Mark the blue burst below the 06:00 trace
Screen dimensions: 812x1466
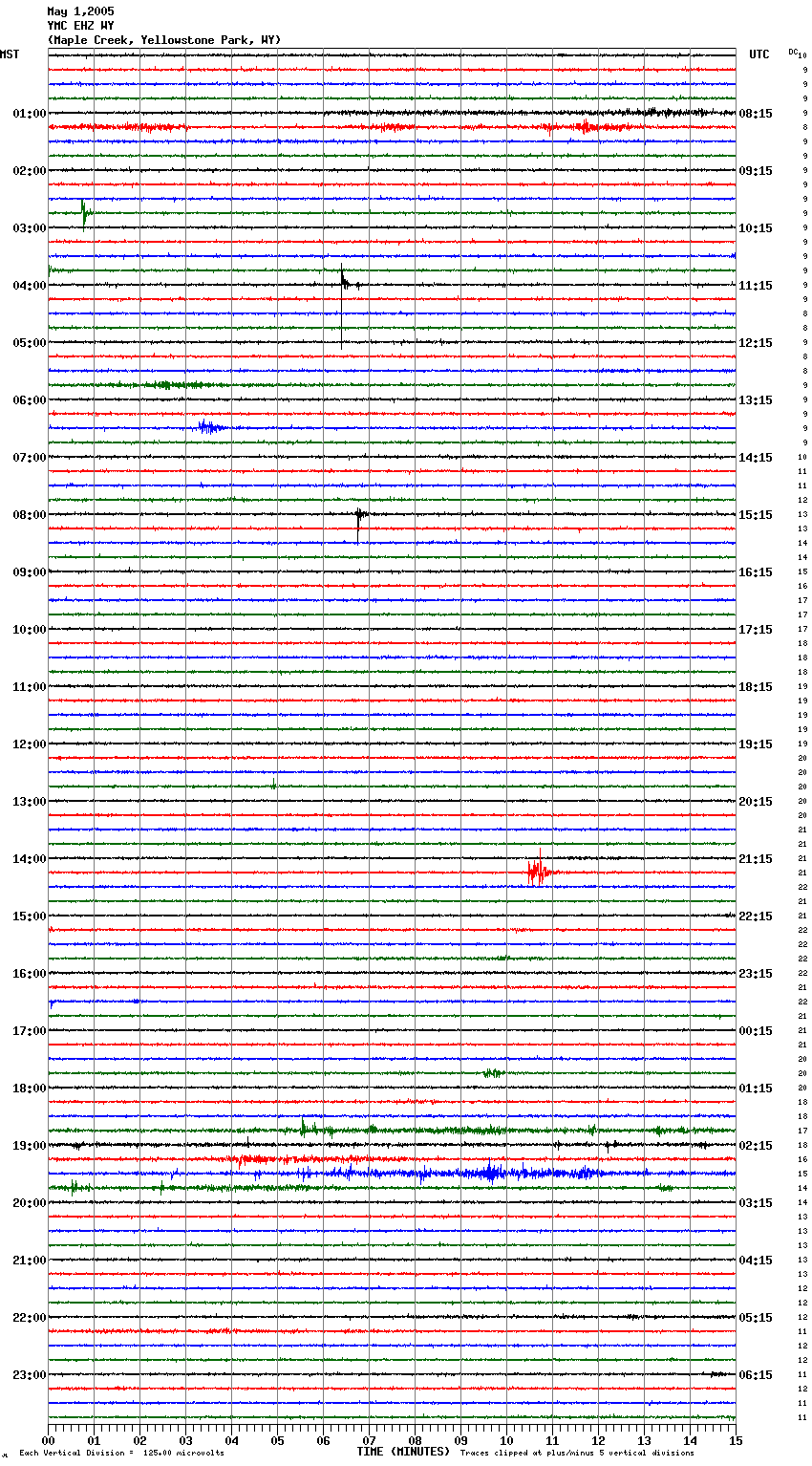[x=210, y=427]
